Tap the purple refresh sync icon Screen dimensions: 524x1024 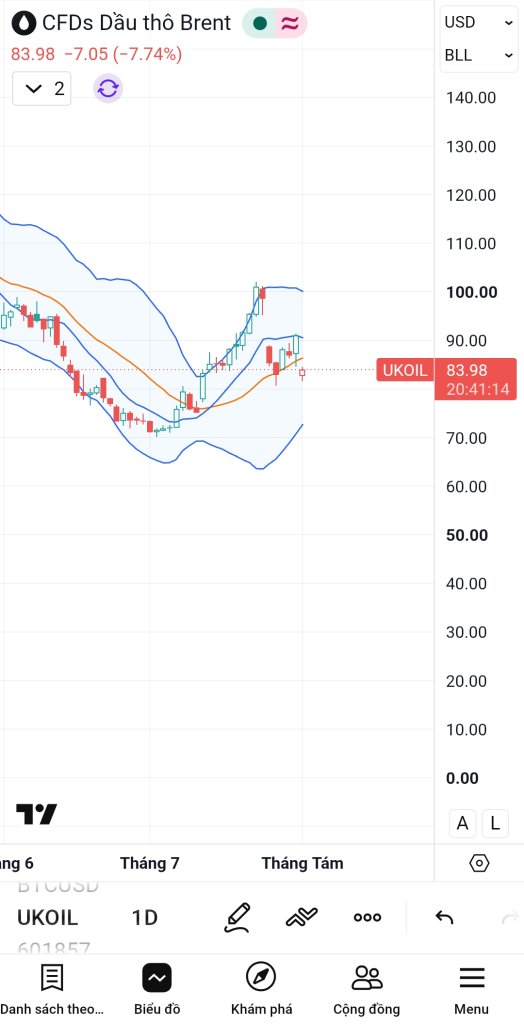click(x=108, y=88)
